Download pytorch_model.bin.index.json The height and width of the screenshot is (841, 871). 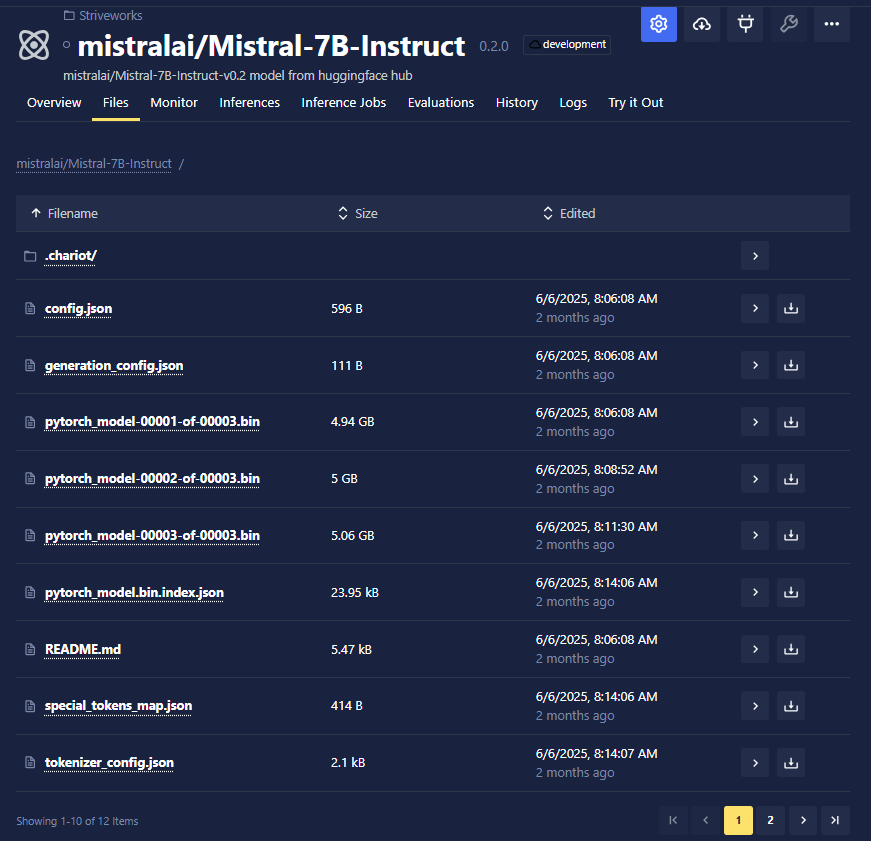791,592
